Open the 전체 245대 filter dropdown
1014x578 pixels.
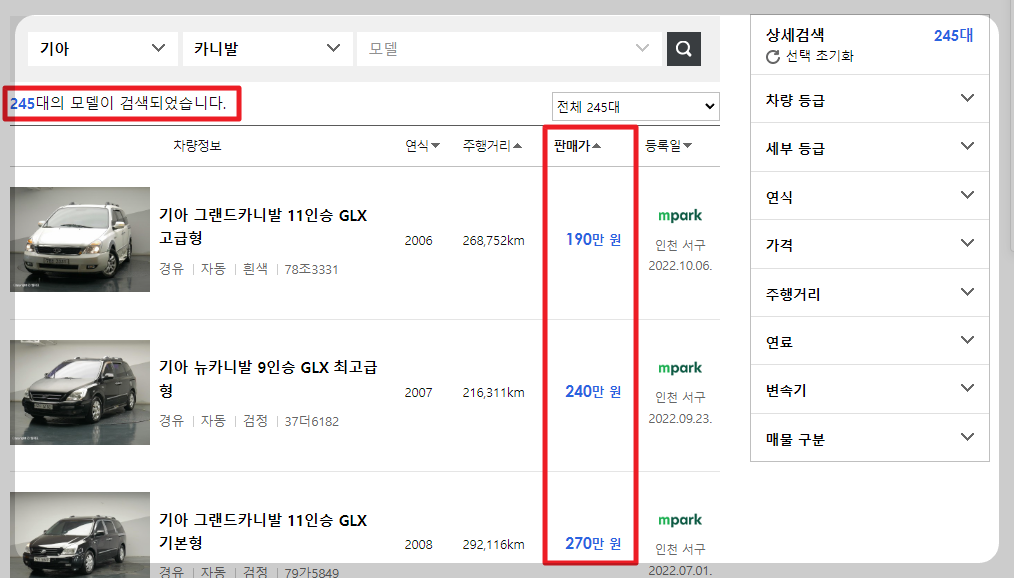click(x=636, y=107)
